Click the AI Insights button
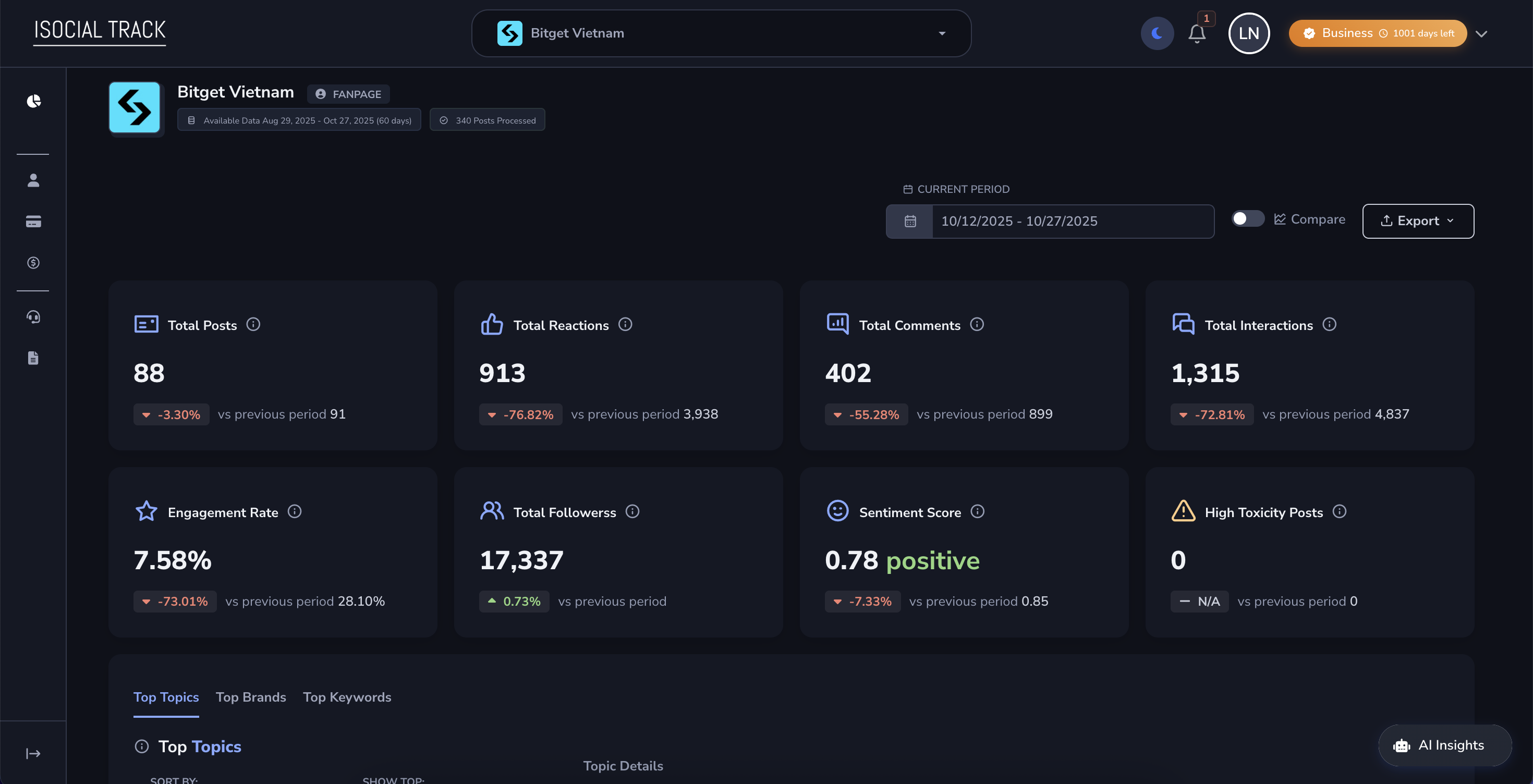 (1445, 745)
